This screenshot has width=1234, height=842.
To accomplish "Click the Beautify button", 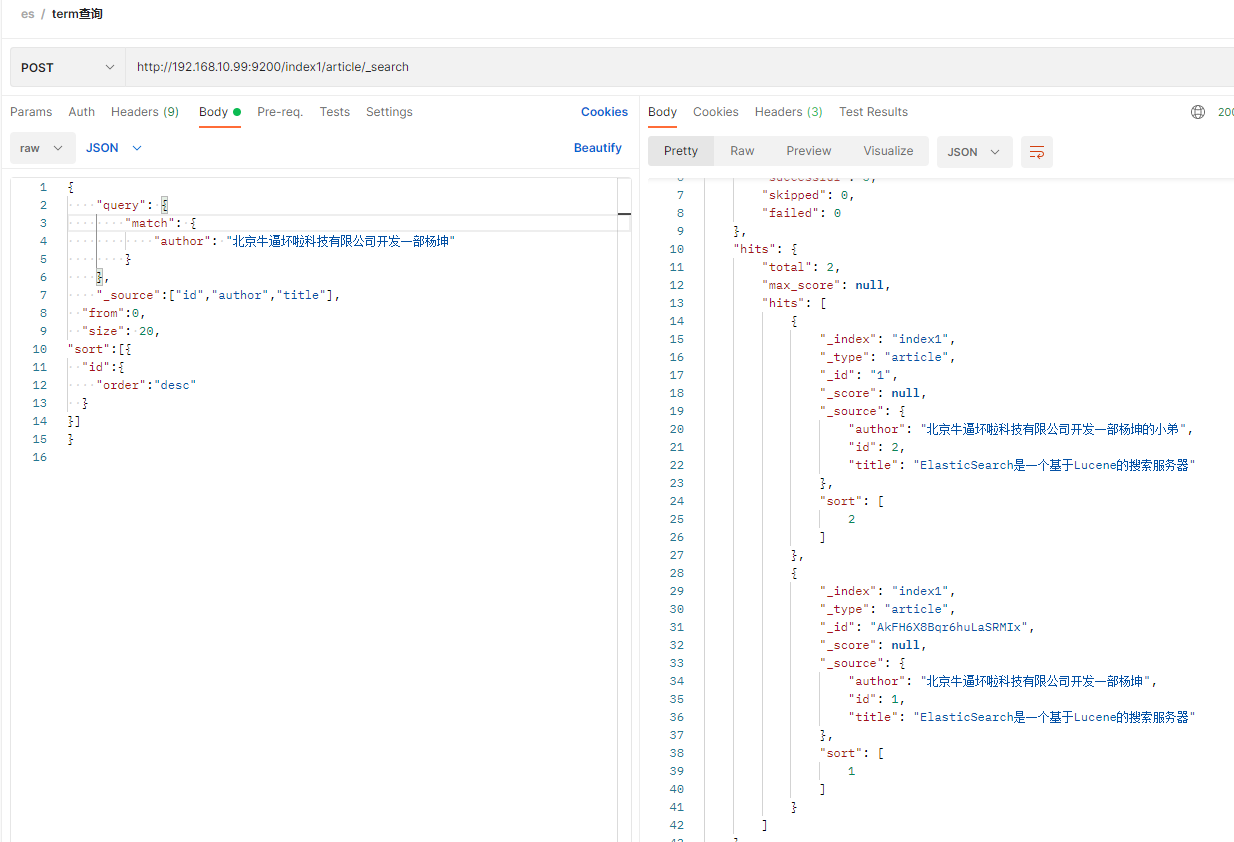I will (598, 148).
